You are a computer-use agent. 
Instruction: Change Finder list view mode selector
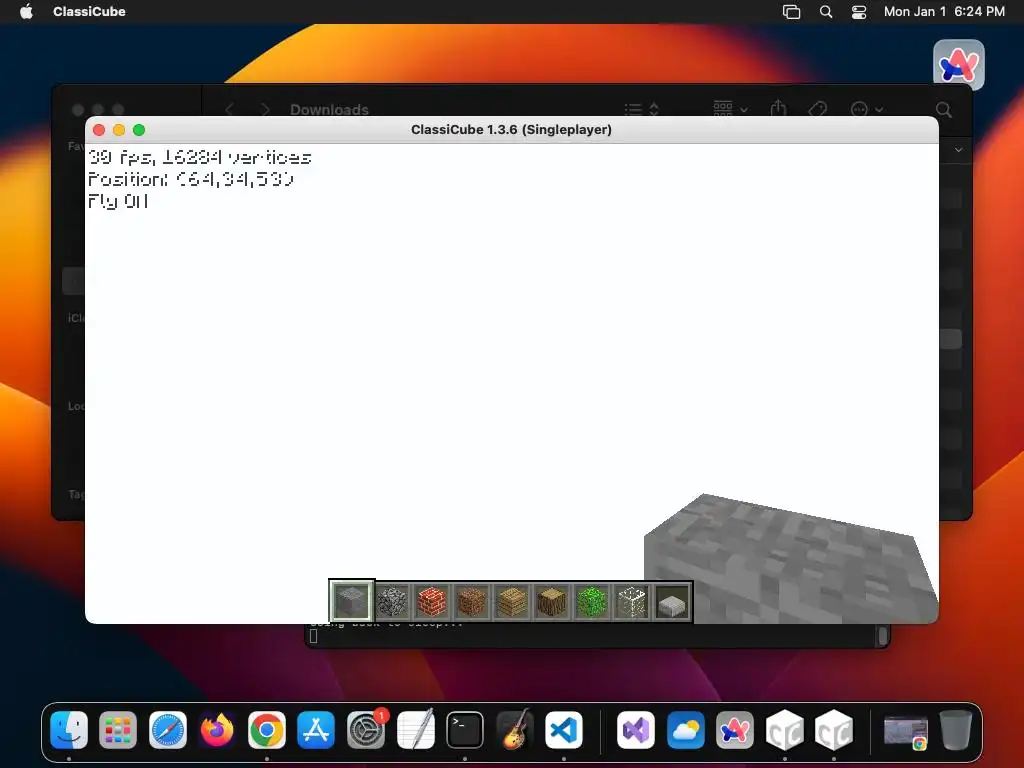641,109
